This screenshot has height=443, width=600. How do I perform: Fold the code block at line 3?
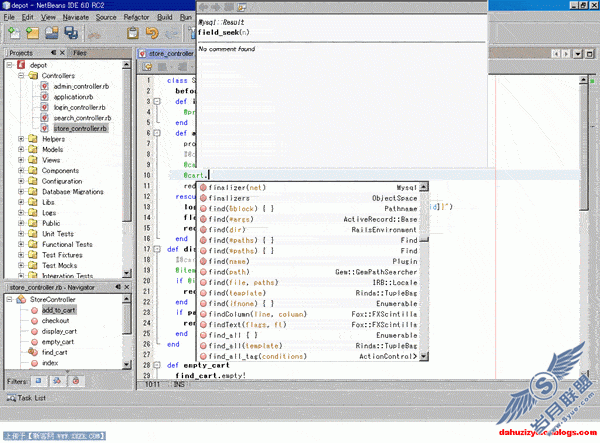[157, 101]
